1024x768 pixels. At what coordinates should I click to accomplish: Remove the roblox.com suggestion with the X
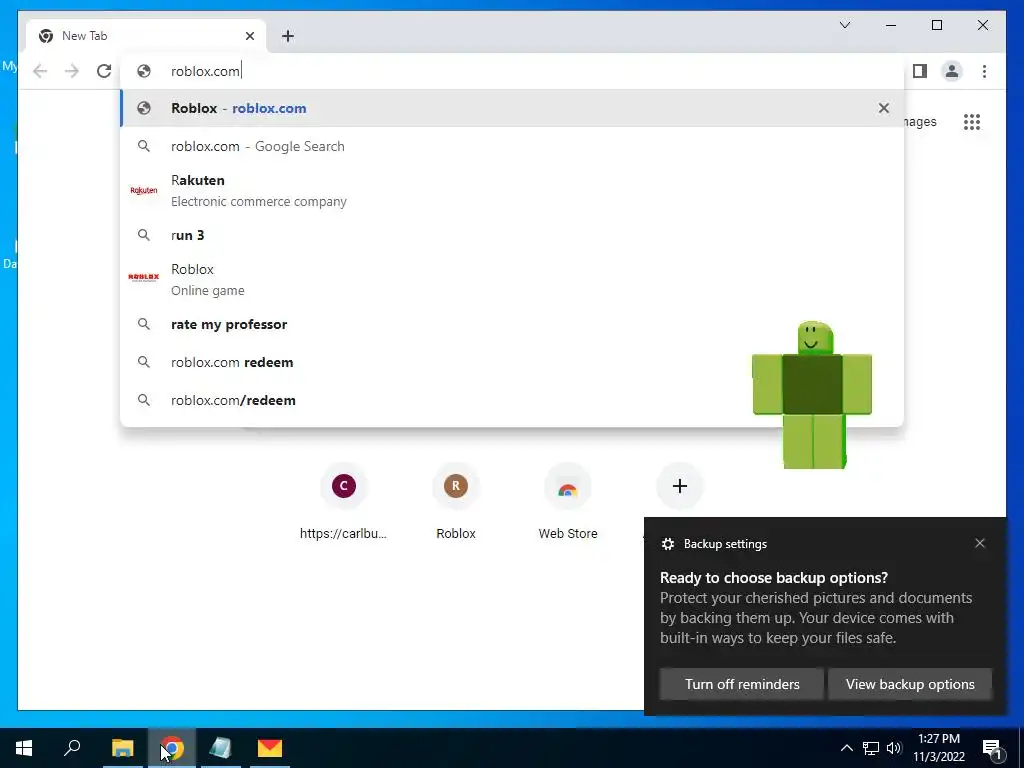point(884,108)
